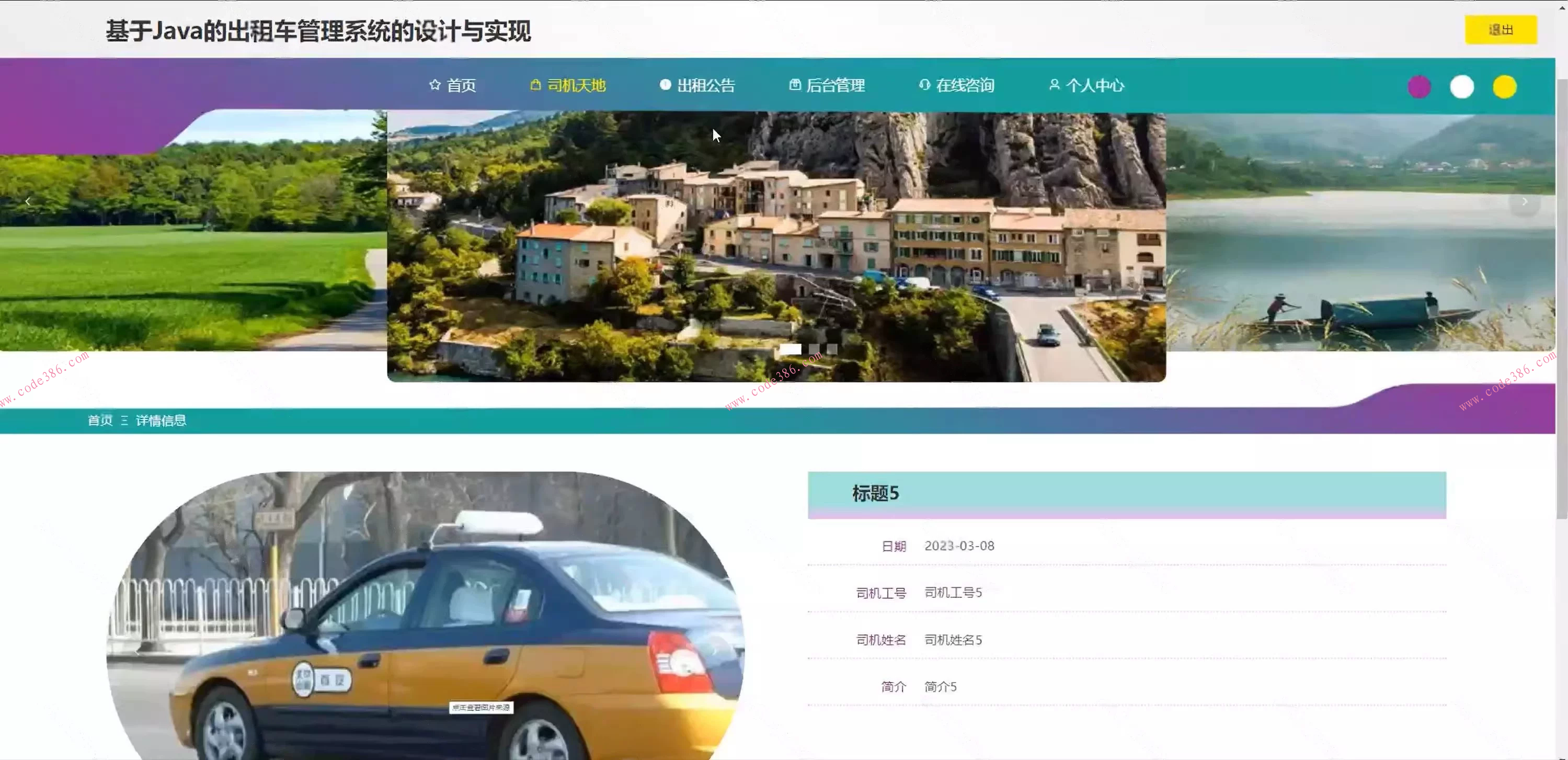Select the first carousel indicator dot
Image resolution: width=1568 pixels, height=760 pixels.
pos(790,349)
